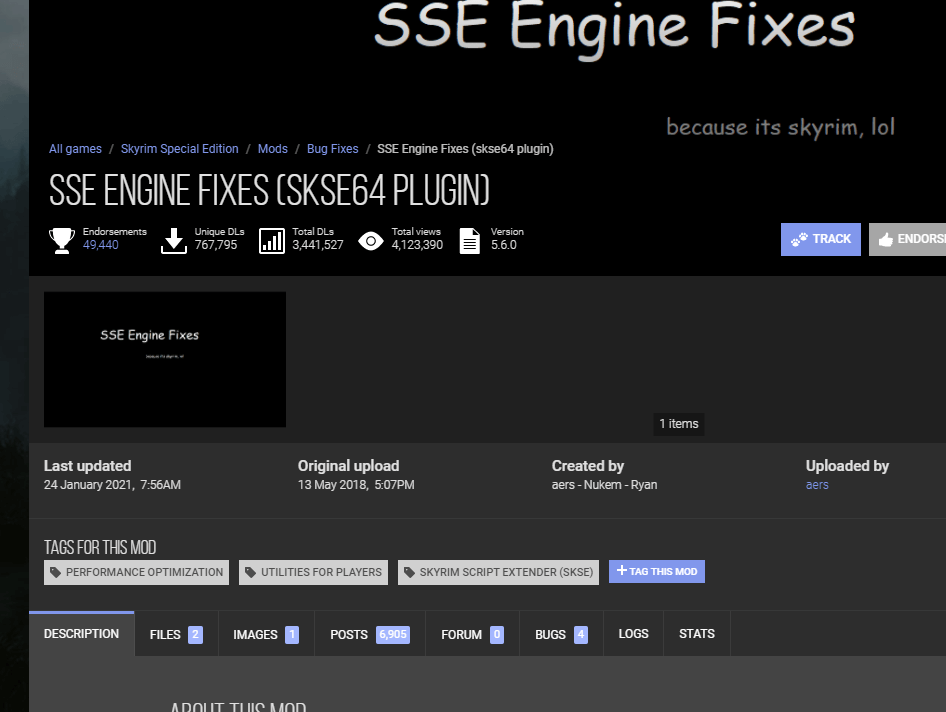Click the Unique DLs download arrow icon
946x712 pixels.
click(174, 240)
